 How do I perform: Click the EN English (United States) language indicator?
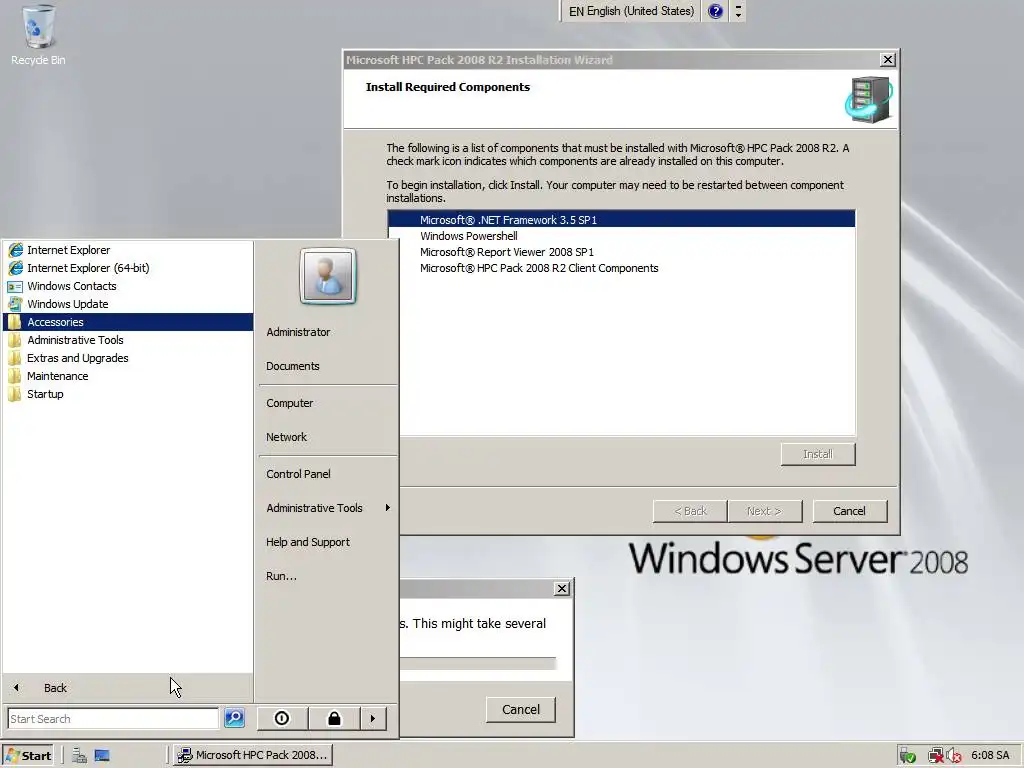point(631,11)
